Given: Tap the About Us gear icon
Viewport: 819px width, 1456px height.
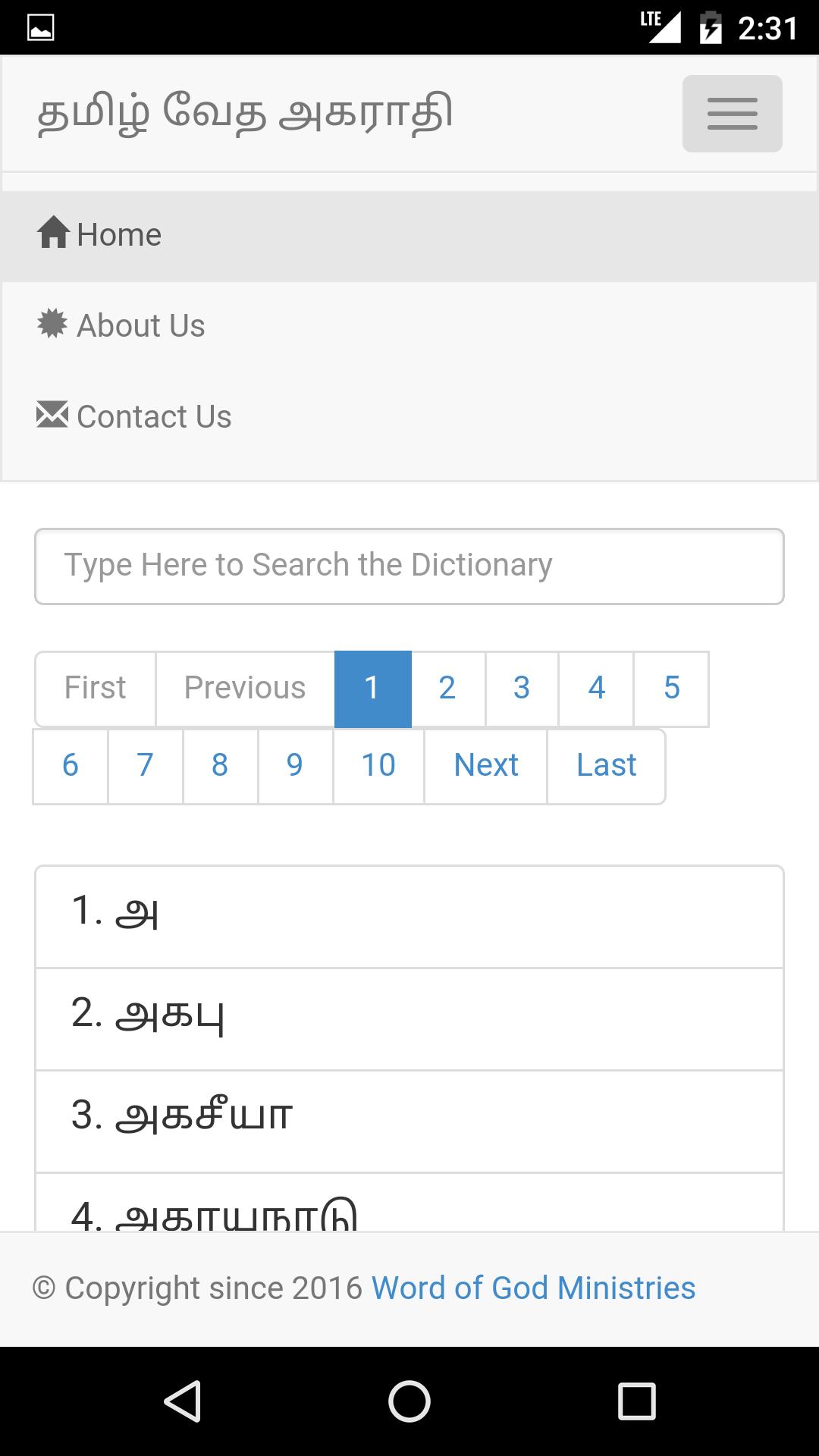Looking at the screenshot, I should [x=52, y=324].
